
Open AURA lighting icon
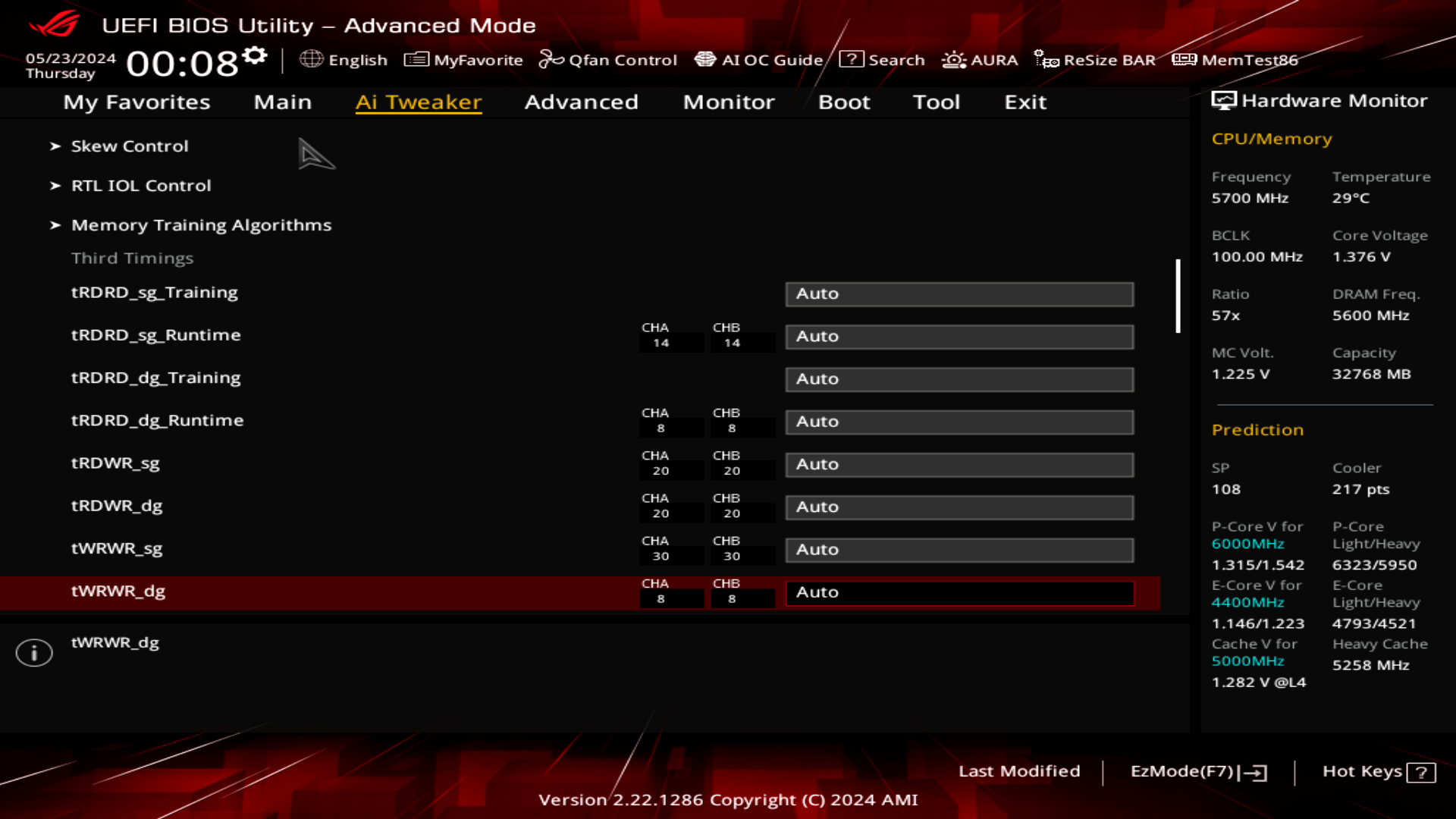[954, 59]
